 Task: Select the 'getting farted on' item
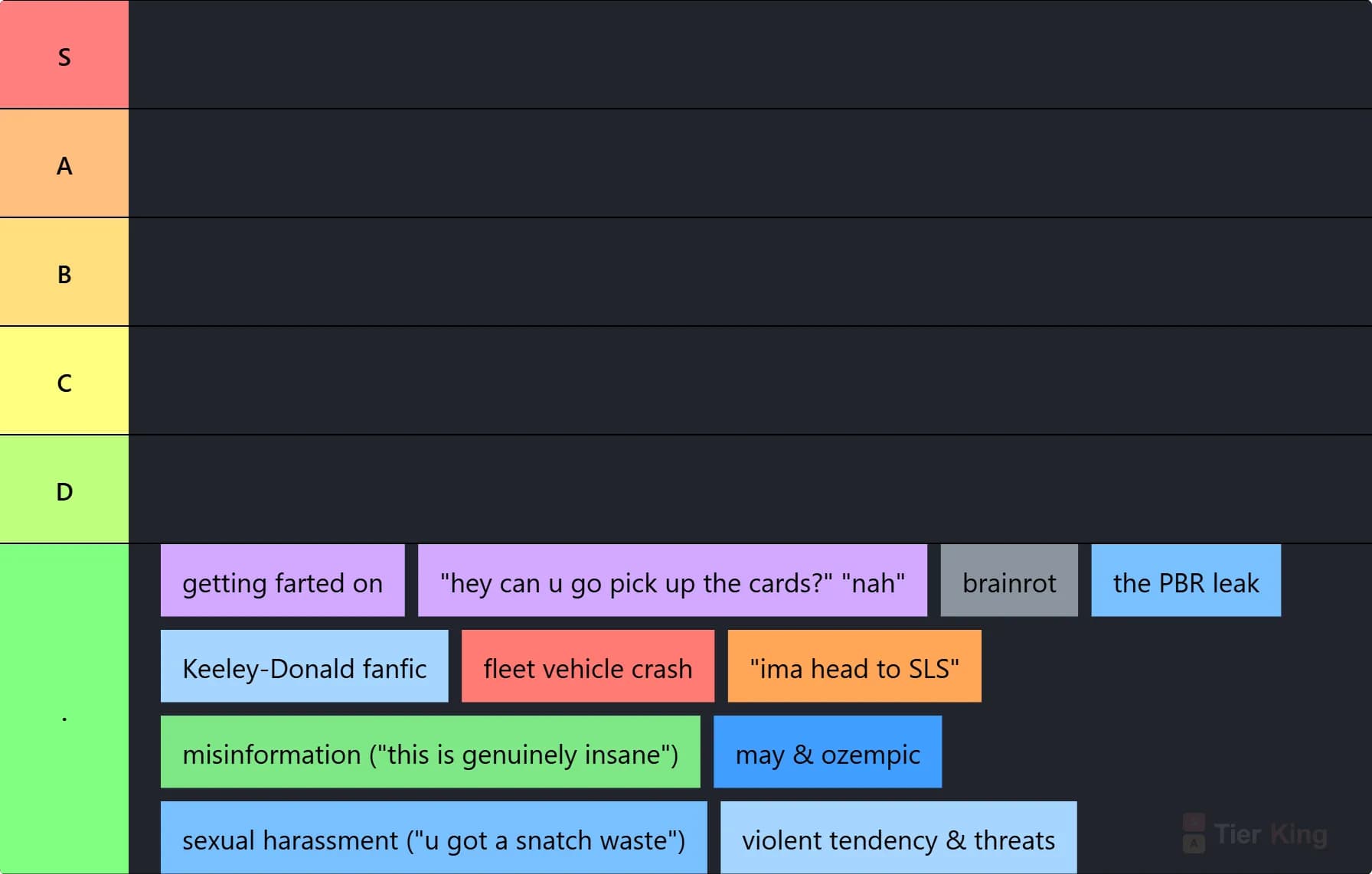pyautogui.click(x=283, y=580)
